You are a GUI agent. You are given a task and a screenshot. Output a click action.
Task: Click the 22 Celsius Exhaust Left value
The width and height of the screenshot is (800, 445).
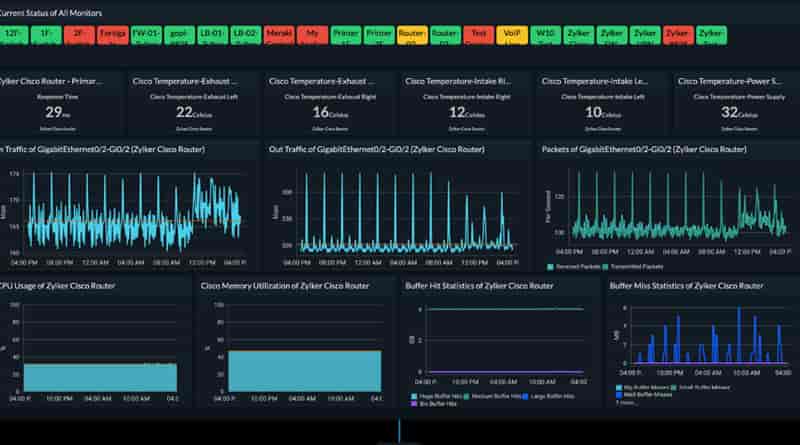coord(194,112)
